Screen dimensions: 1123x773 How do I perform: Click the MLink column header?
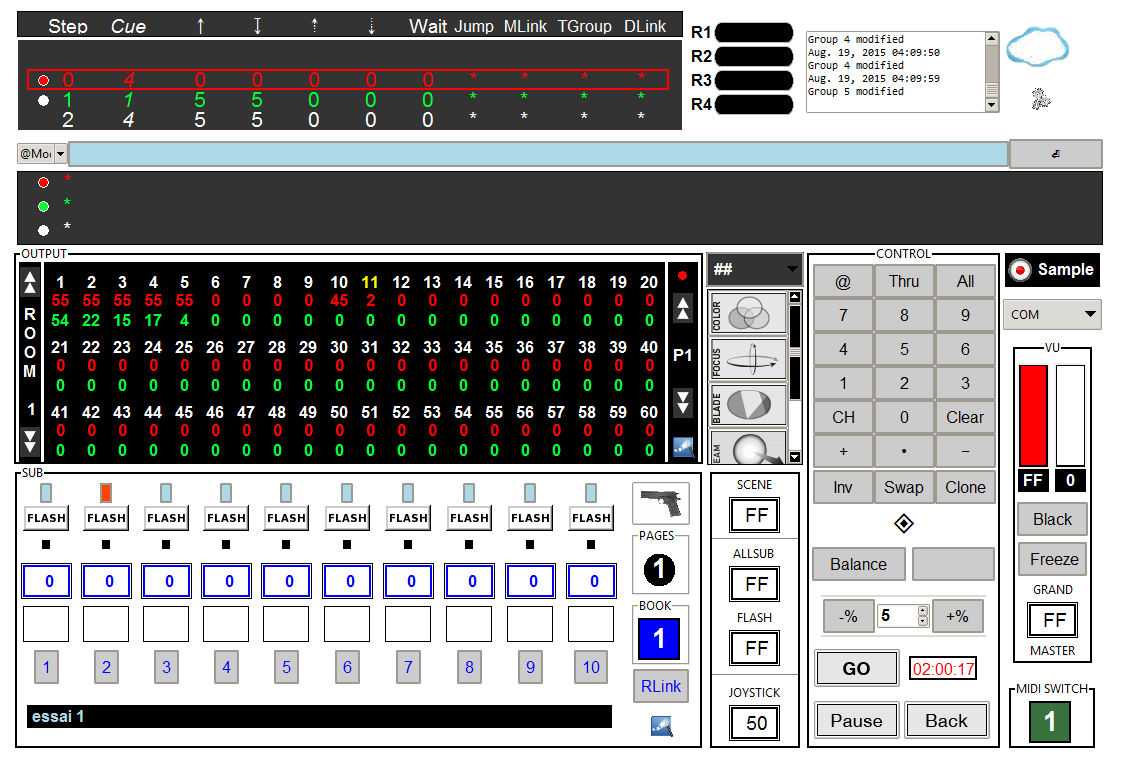[525, 26]
